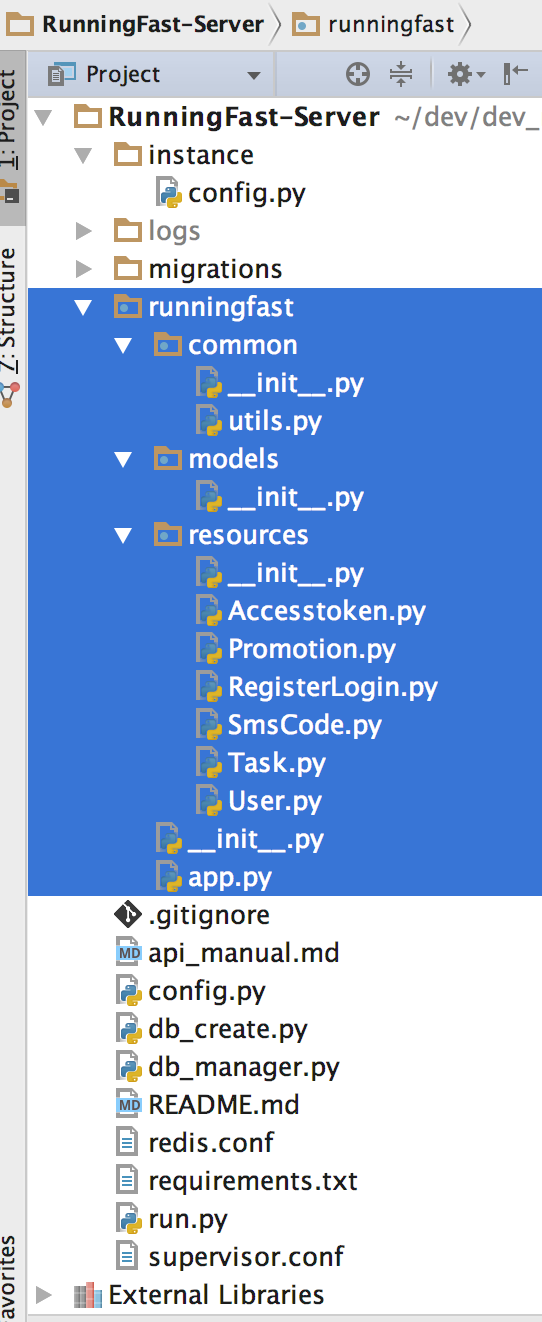Viewport: 542px width, 1322px height.
Task: Click the models package folder icon
Action: coord(168,458)
